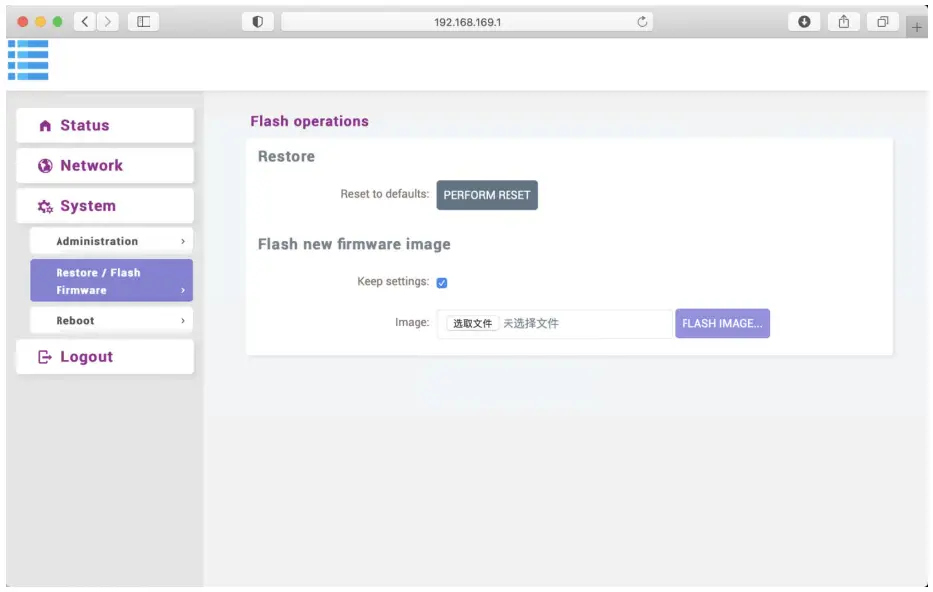This screenshot has height=592, width=933.
Task: Select Restore / Flash Firmware item
Action: pyautogui.click(x=111, y=280)
